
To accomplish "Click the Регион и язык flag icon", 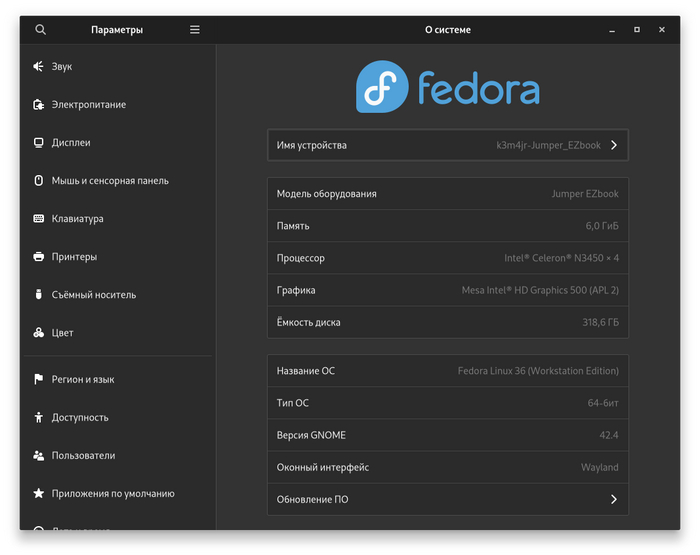I will pos(38,380).
